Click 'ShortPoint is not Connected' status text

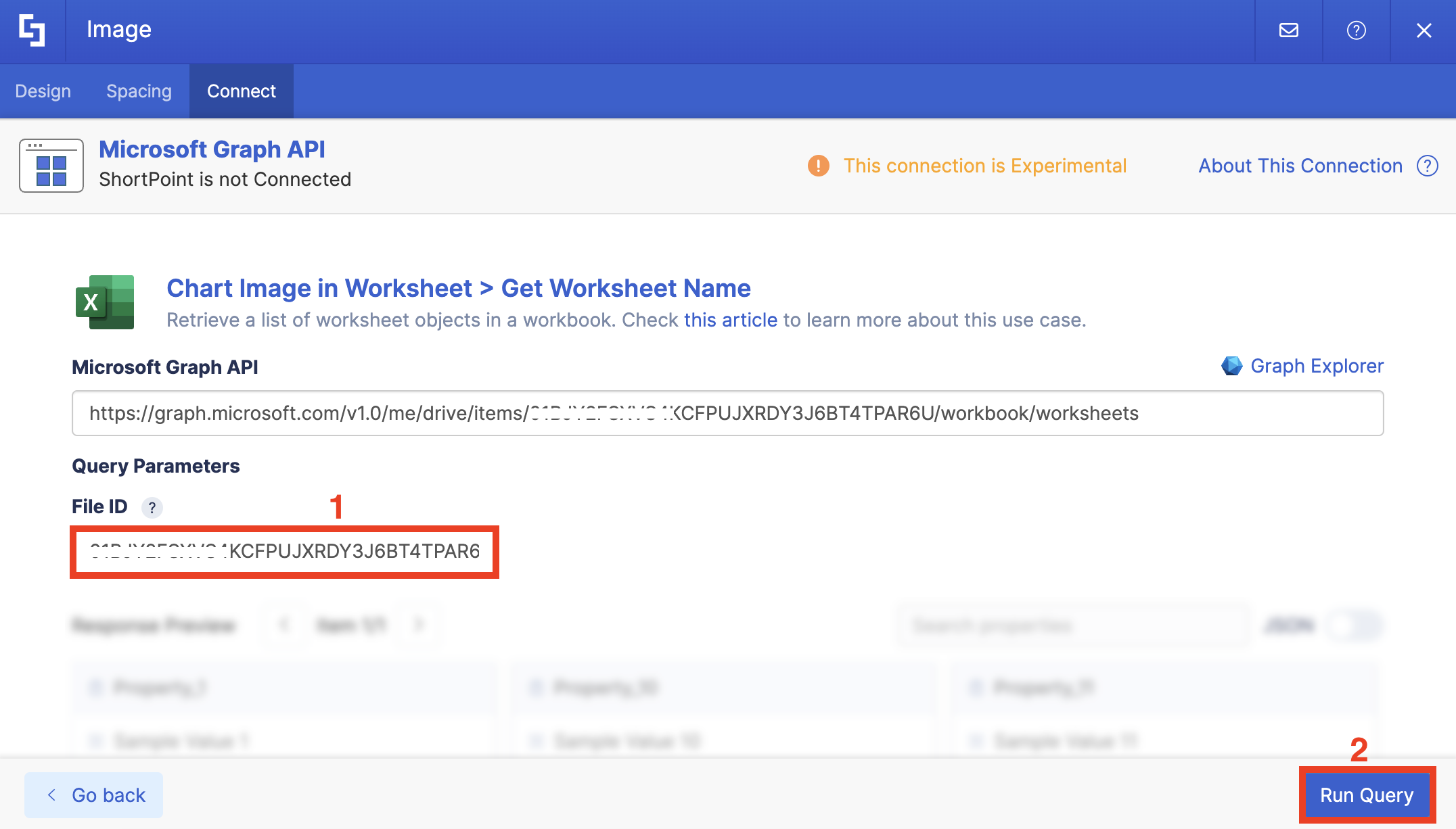pos(225,179)
